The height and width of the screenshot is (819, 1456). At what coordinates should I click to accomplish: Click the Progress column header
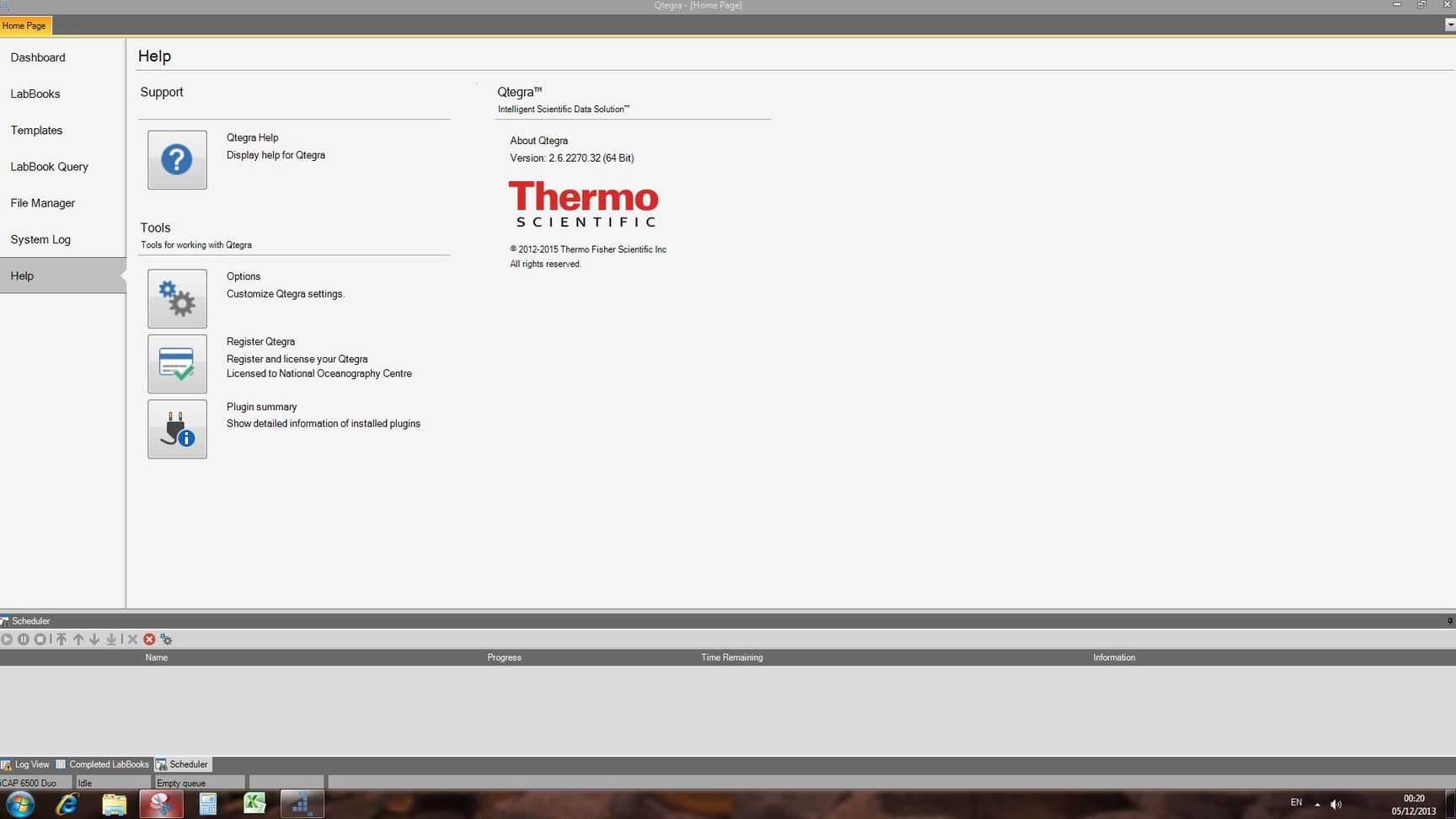click(x=504, y=657)
